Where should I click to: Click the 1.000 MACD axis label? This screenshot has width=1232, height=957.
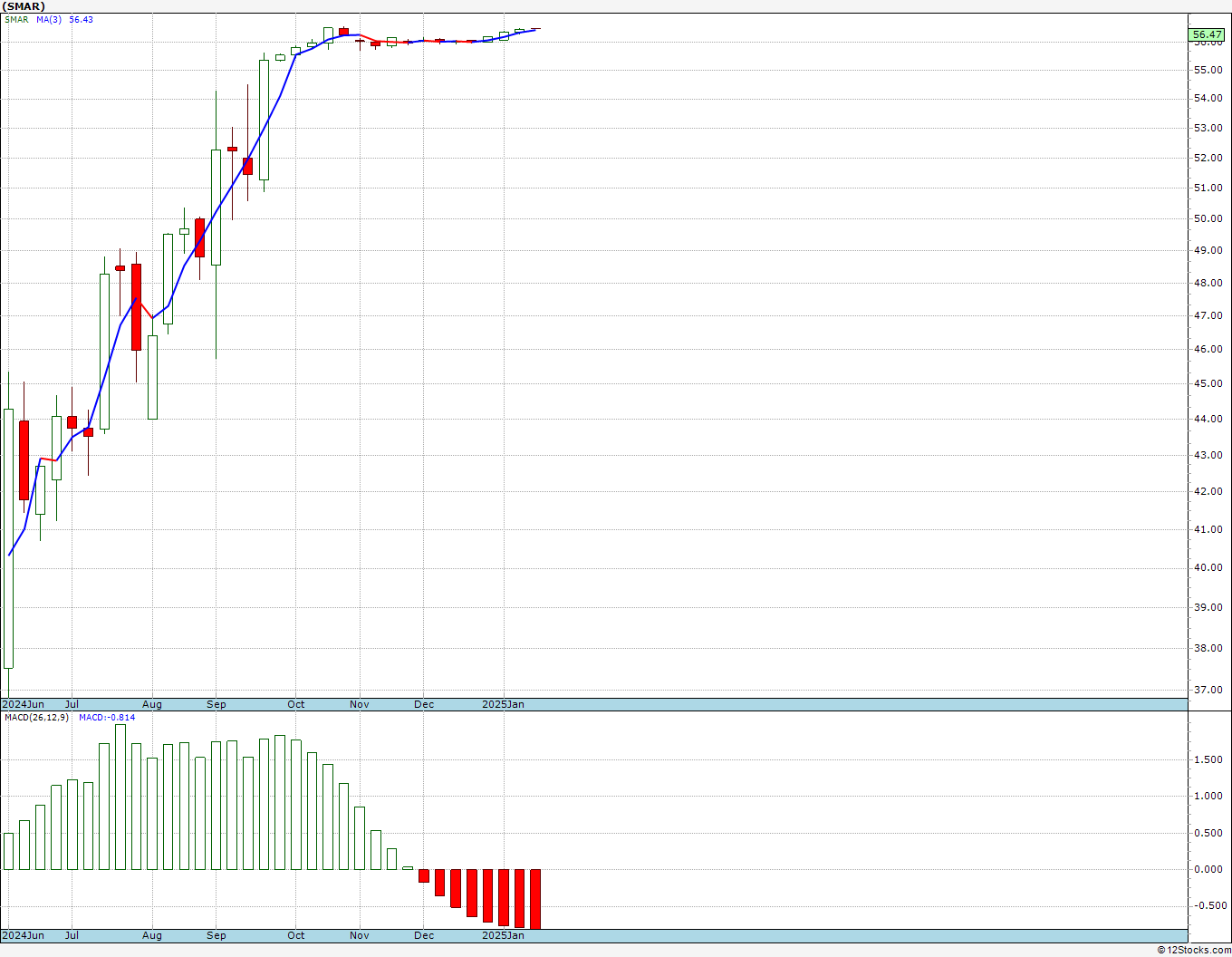(1208, 797)
